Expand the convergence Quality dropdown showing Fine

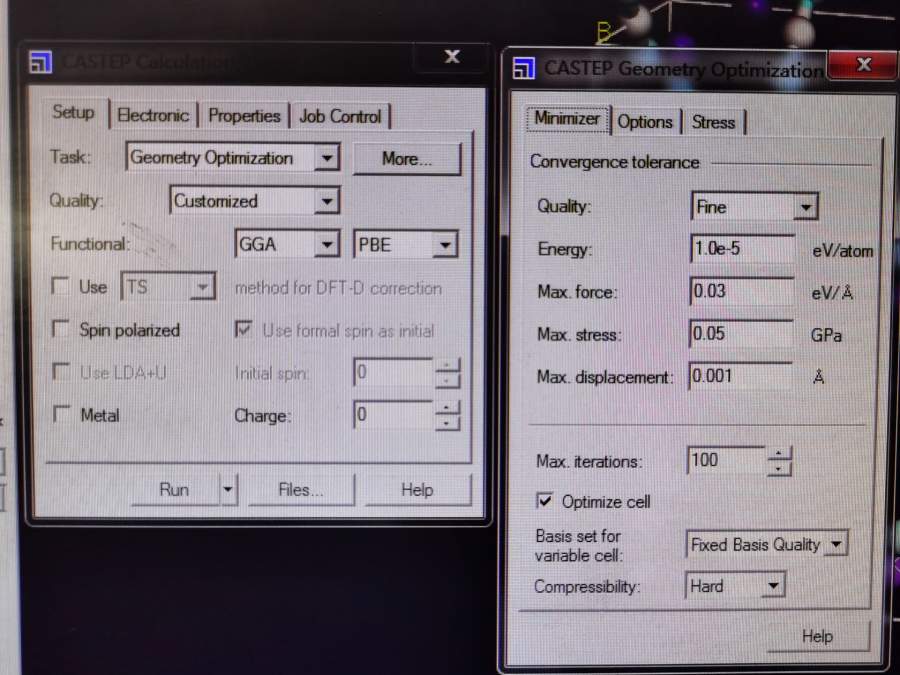pyautogui.click(x=805, y=207)
